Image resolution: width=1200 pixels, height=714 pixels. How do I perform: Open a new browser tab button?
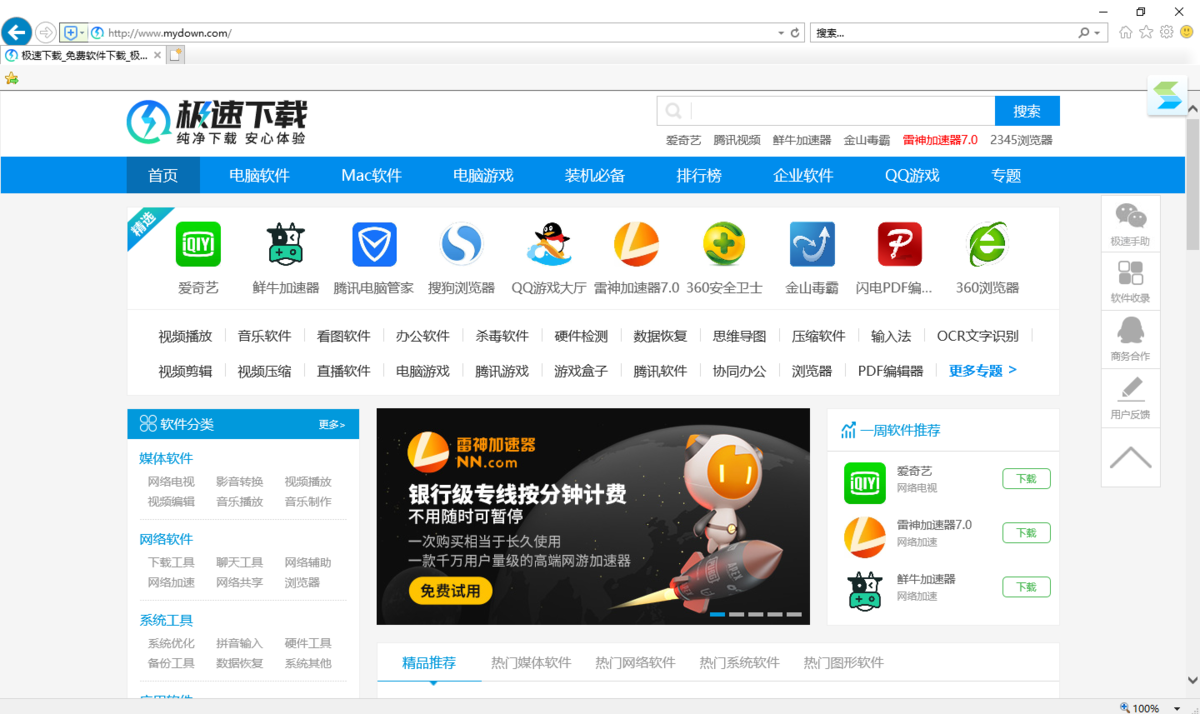coord(176,56)
